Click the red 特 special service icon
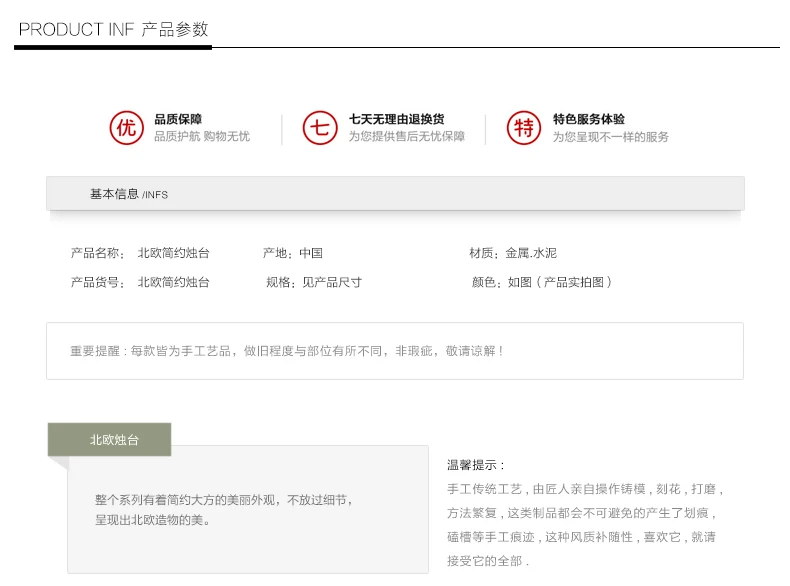Screen dimensions: 790x586 524,127
